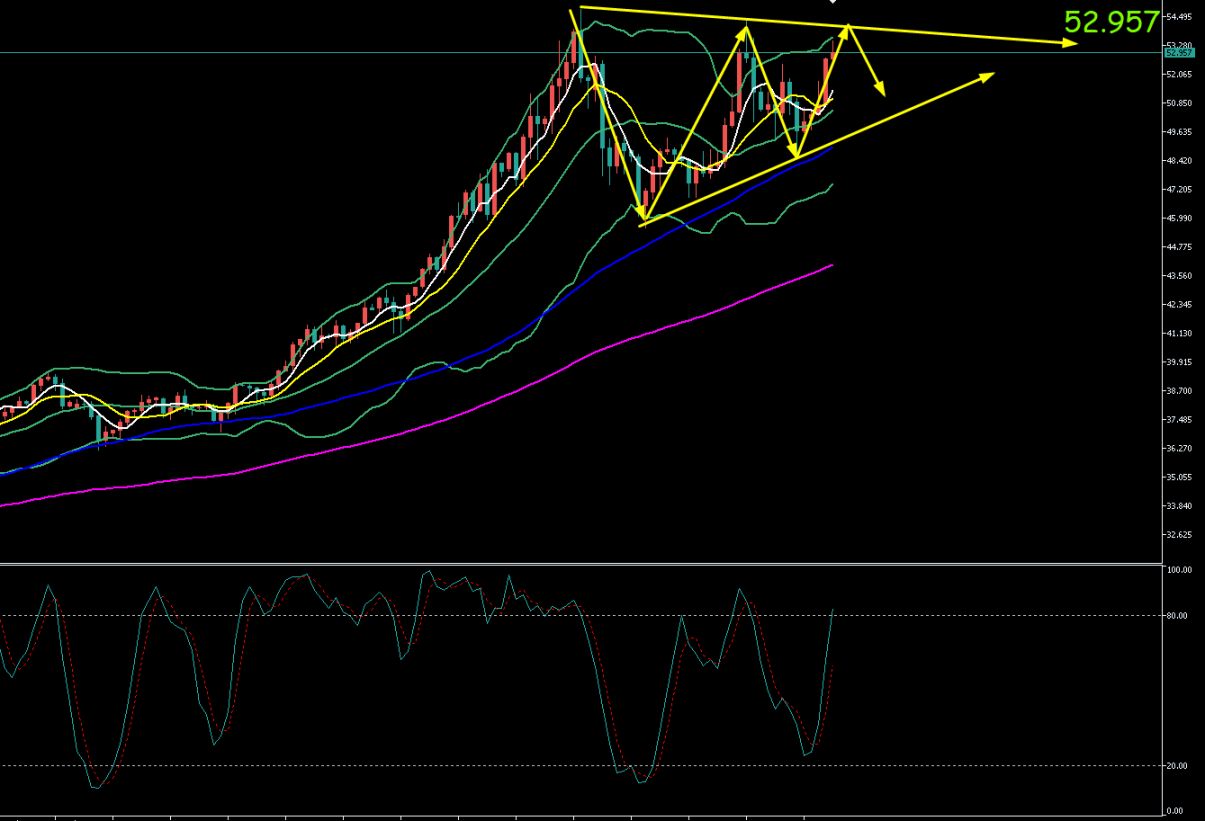Click the 38.700 label on the price axis
The height and width of the screenshot is (821, 1205).
1178,391
